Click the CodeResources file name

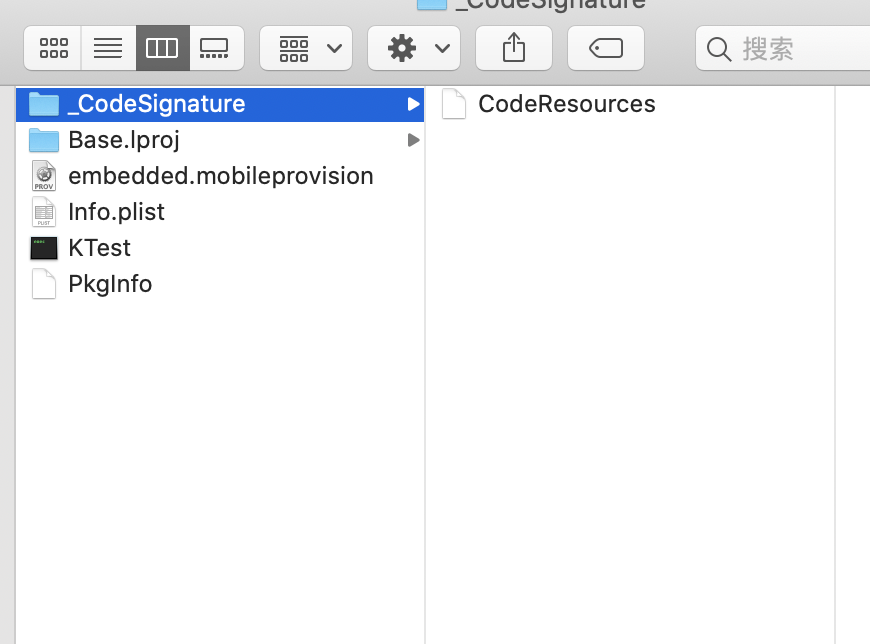point(567,104)
